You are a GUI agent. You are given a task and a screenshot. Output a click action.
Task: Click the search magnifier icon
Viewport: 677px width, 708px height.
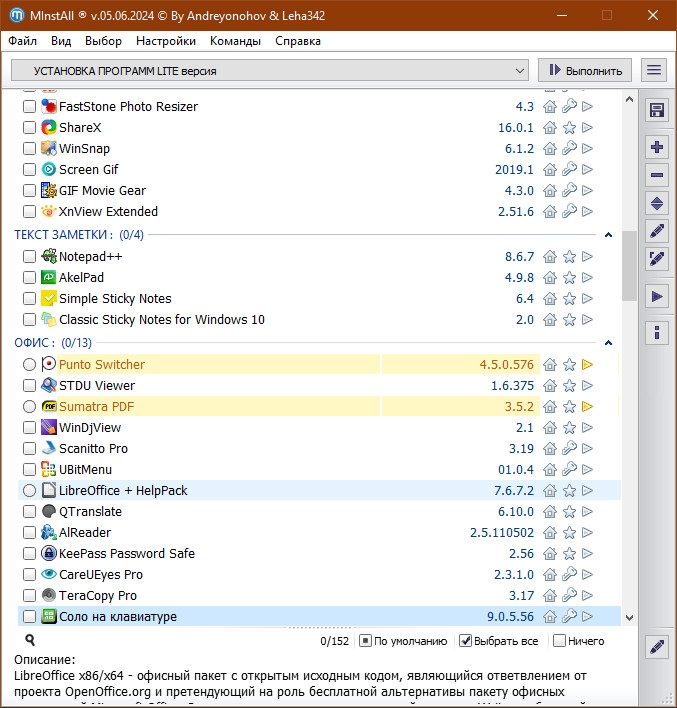tap(30, 640)
